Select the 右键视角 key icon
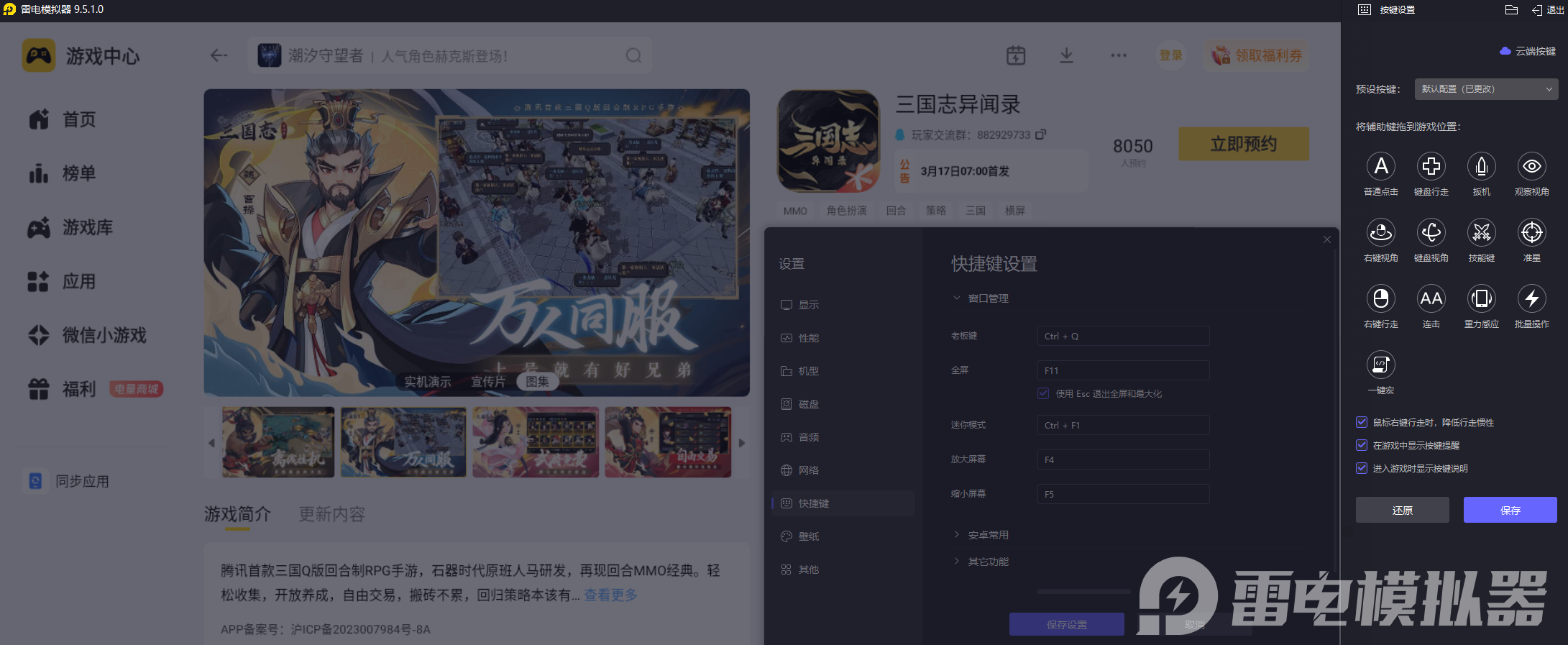Image resolution: width=1568 pixels, height=645 pixels. point(1381,233)
